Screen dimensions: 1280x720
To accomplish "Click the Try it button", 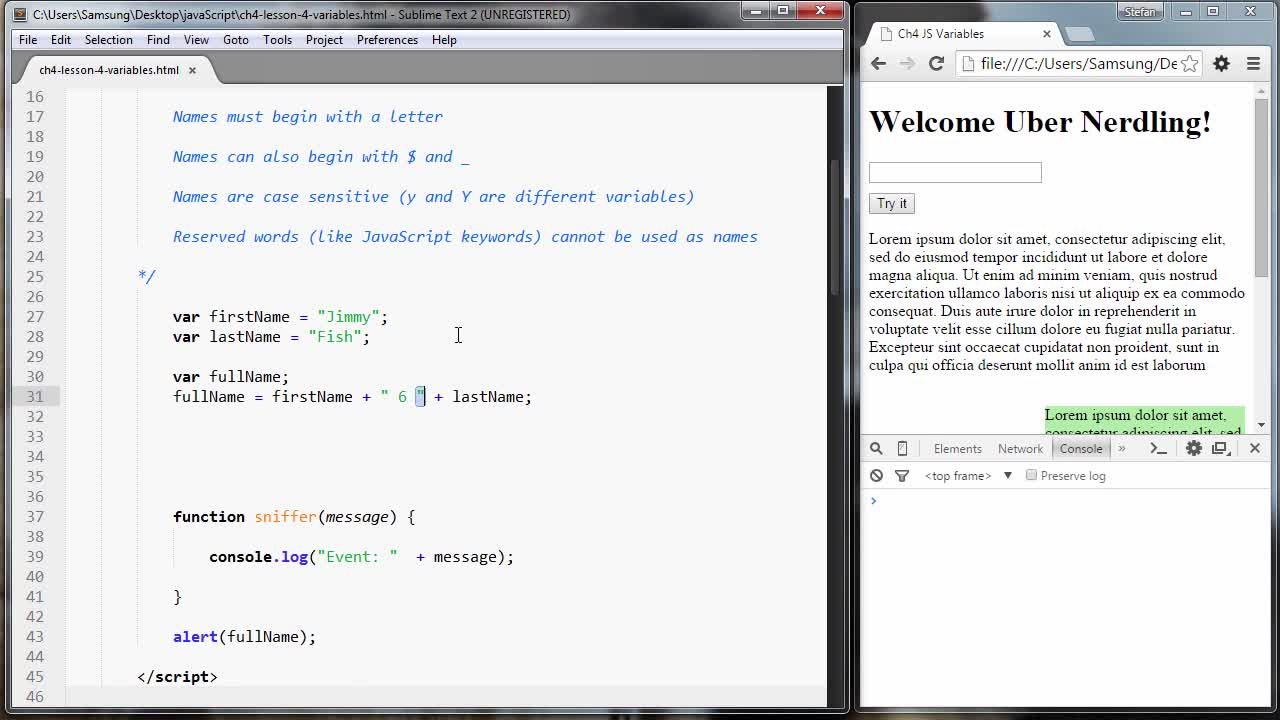I will pos(891,203).
